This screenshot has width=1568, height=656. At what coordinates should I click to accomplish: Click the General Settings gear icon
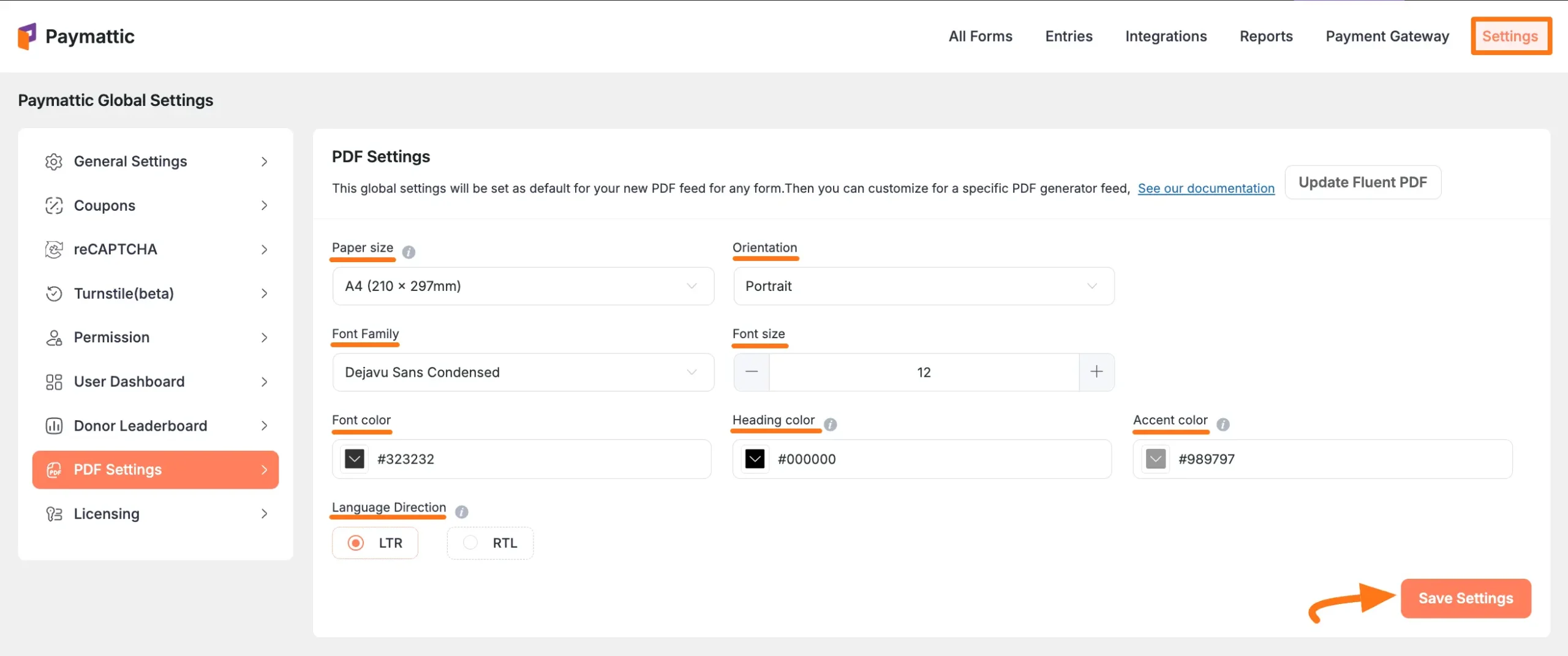click(x=54, y=162)
